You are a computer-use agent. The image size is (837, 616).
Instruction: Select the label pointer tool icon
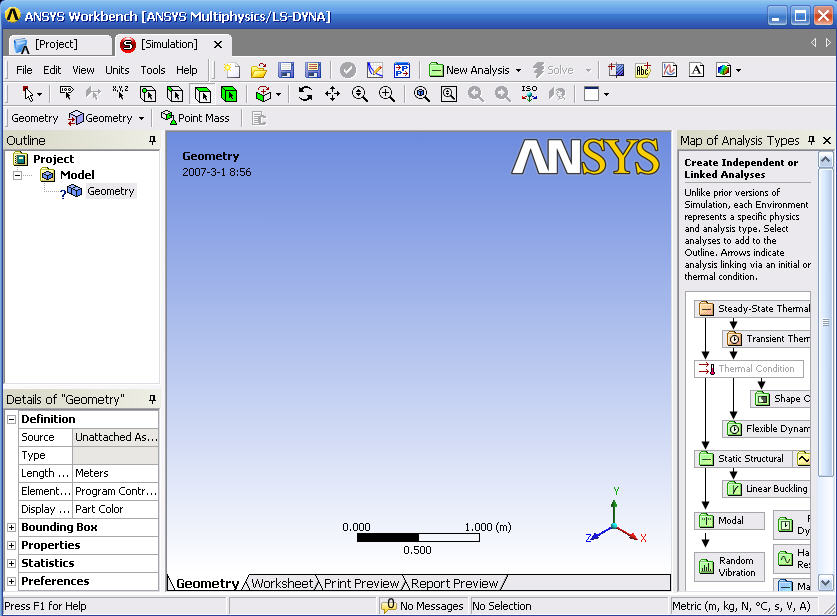click(x=66, y=94)
